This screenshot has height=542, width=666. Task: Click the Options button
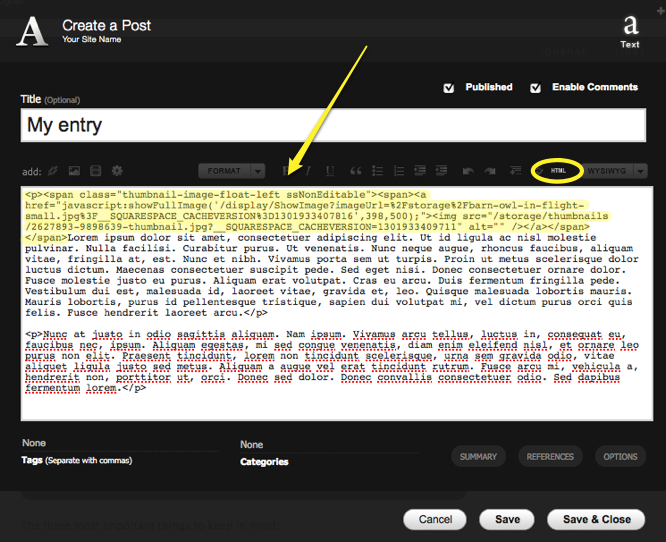[620, 456]
